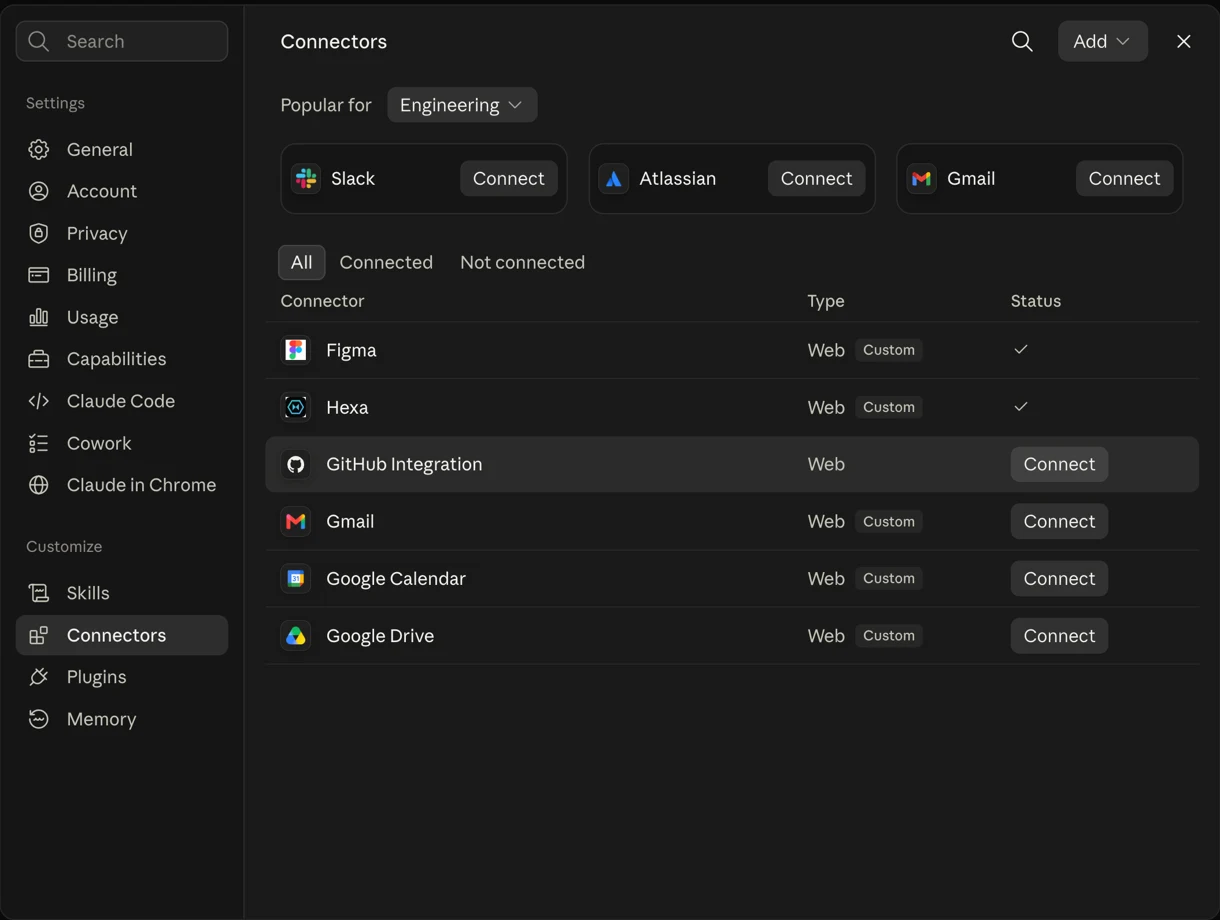This screenshot has height=920, width=1220.
Task: Click the Type column header
Action: tap(826, 301)
